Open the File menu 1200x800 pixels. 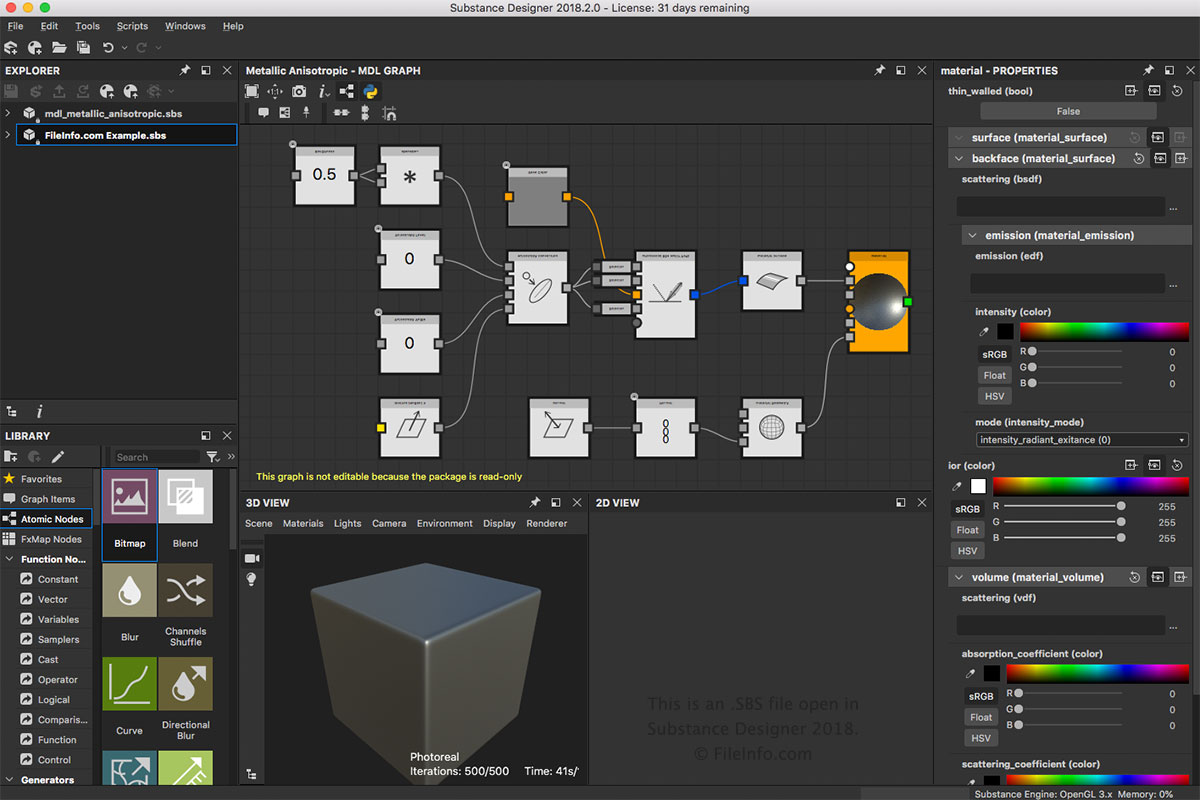point(15,26)
